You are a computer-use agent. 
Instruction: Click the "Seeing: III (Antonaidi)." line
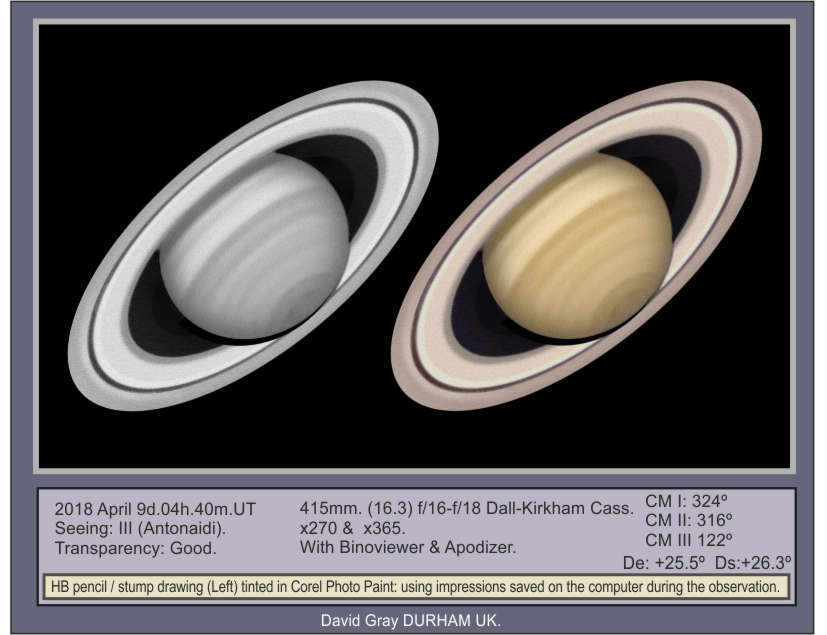tap(140, 528)
